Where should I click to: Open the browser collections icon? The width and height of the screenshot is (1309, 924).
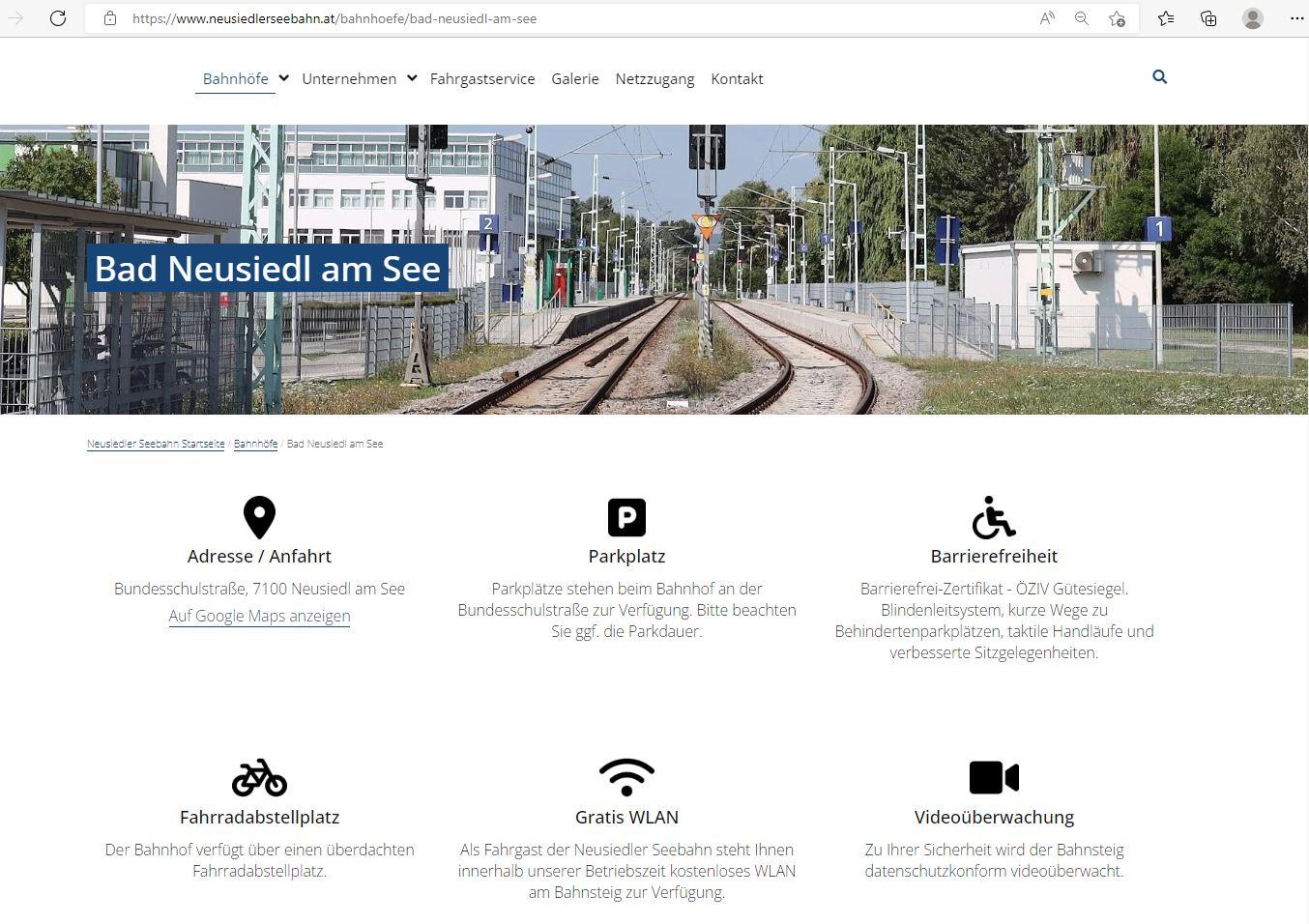click(1208, 18)
